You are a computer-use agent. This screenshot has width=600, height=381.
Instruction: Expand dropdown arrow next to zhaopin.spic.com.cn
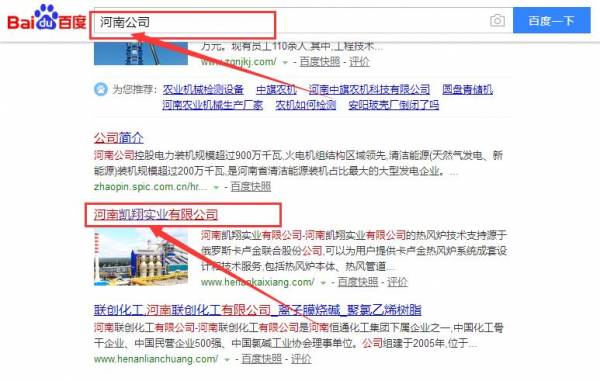[x=216, y=187]
